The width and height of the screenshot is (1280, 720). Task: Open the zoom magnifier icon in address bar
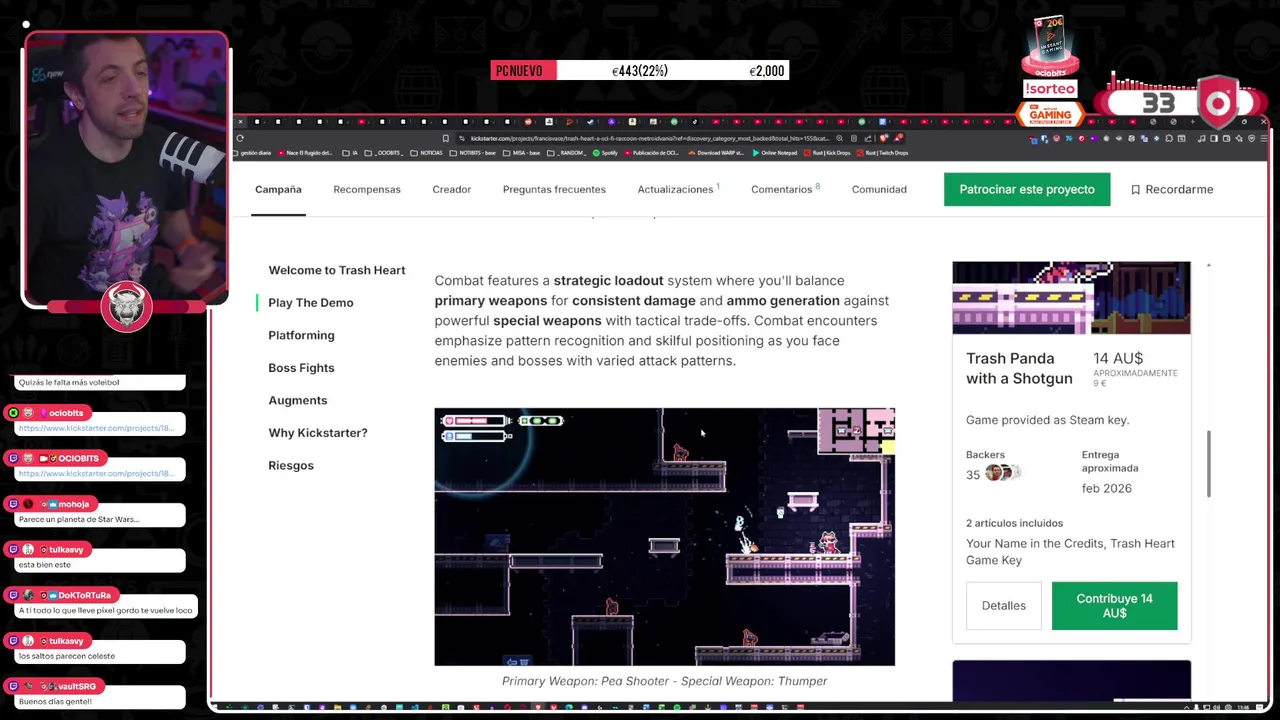[x=839, y=138]
